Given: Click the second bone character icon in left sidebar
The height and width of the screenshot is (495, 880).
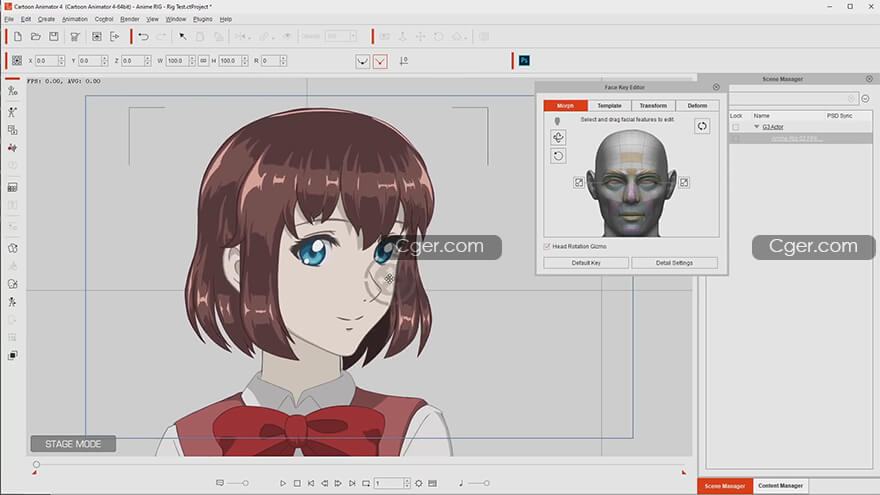Looking at the screenshot, I should pyautogui.click(x=12, y=112).
